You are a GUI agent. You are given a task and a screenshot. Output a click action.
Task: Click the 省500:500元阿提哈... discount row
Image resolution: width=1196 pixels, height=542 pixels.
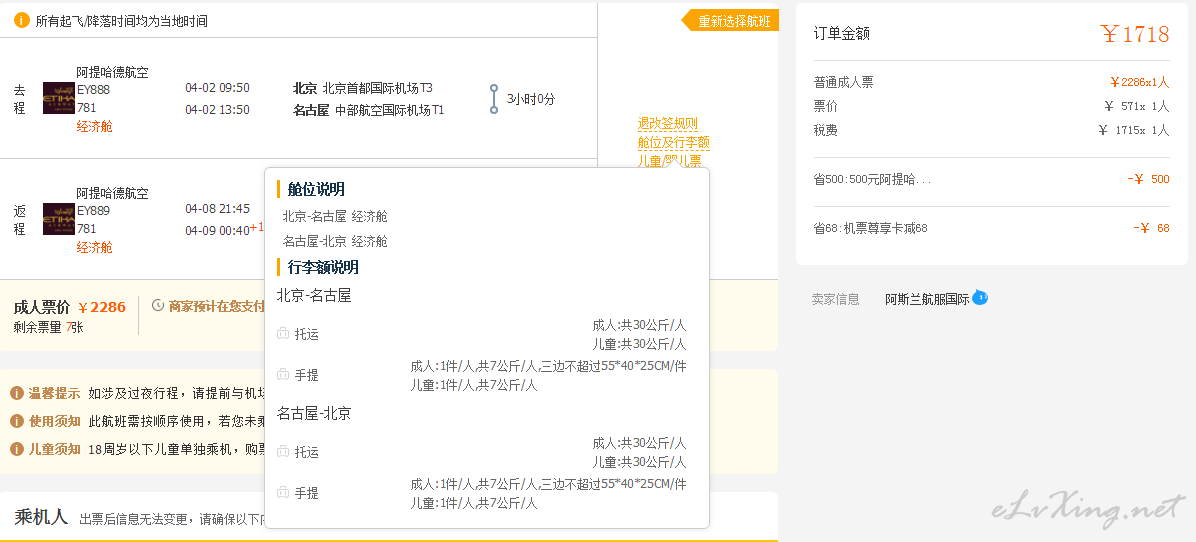(991, 180)
